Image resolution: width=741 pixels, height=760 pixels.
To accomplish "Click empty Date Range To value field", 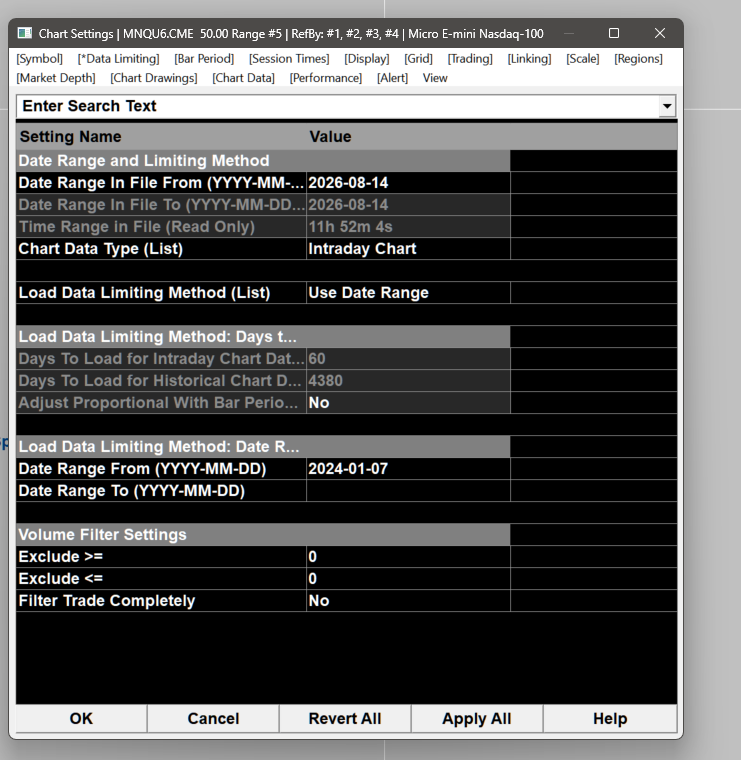I will [x=408, y=491].
